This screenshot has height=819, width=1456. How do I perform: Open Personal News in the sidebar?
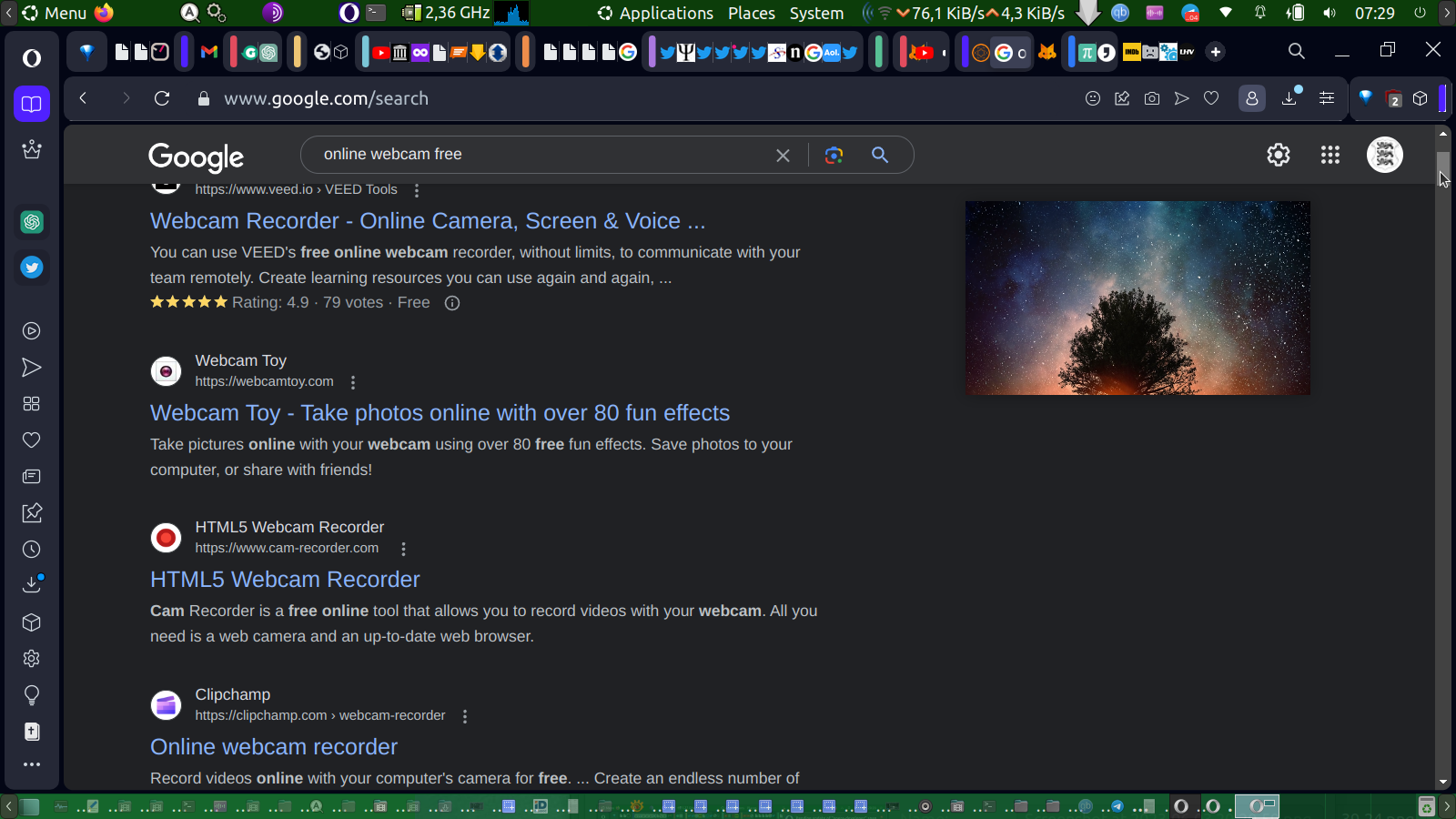coord(32,477)
